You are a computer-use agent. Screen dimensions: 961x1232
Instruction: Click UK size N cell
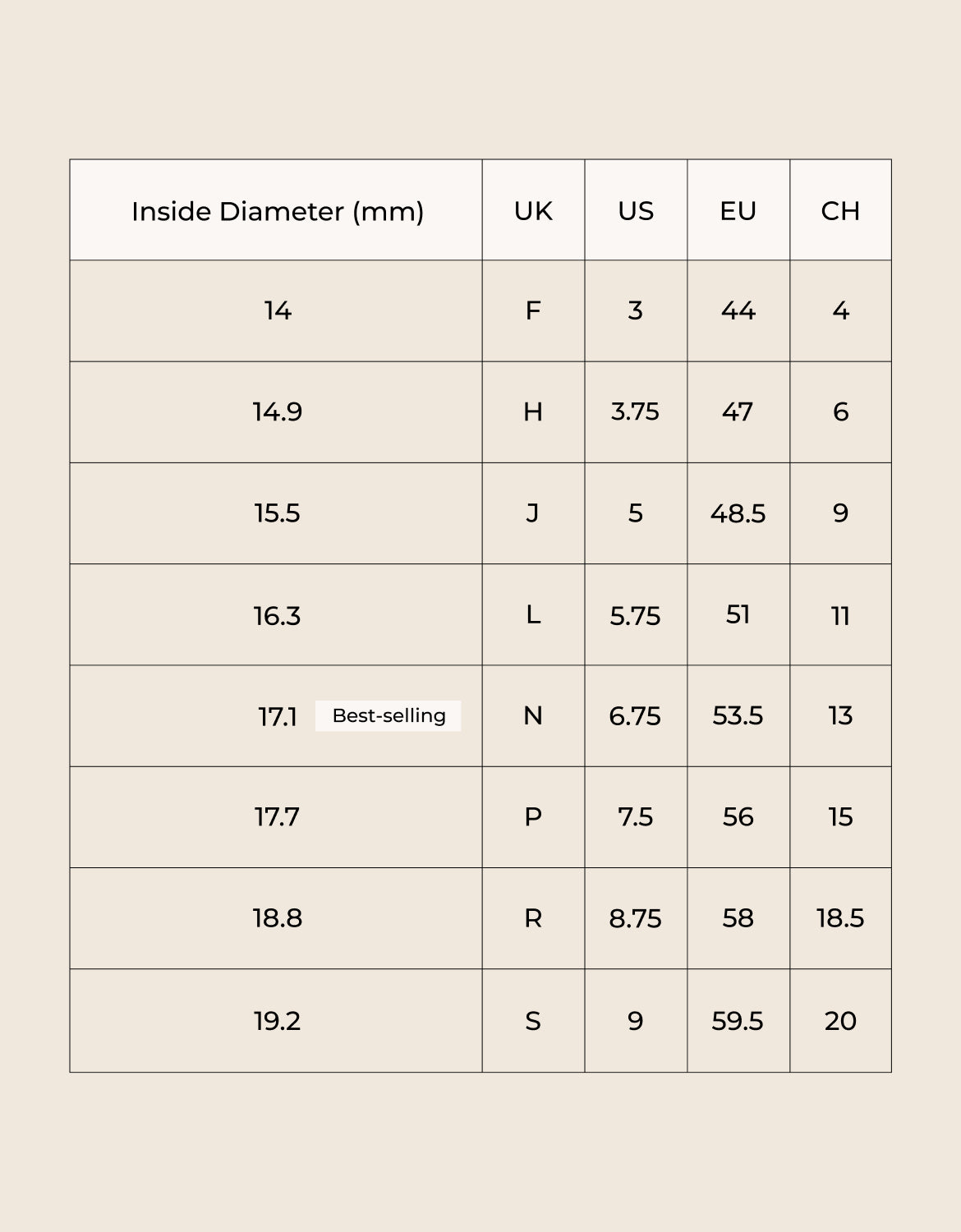pos(533,716)
